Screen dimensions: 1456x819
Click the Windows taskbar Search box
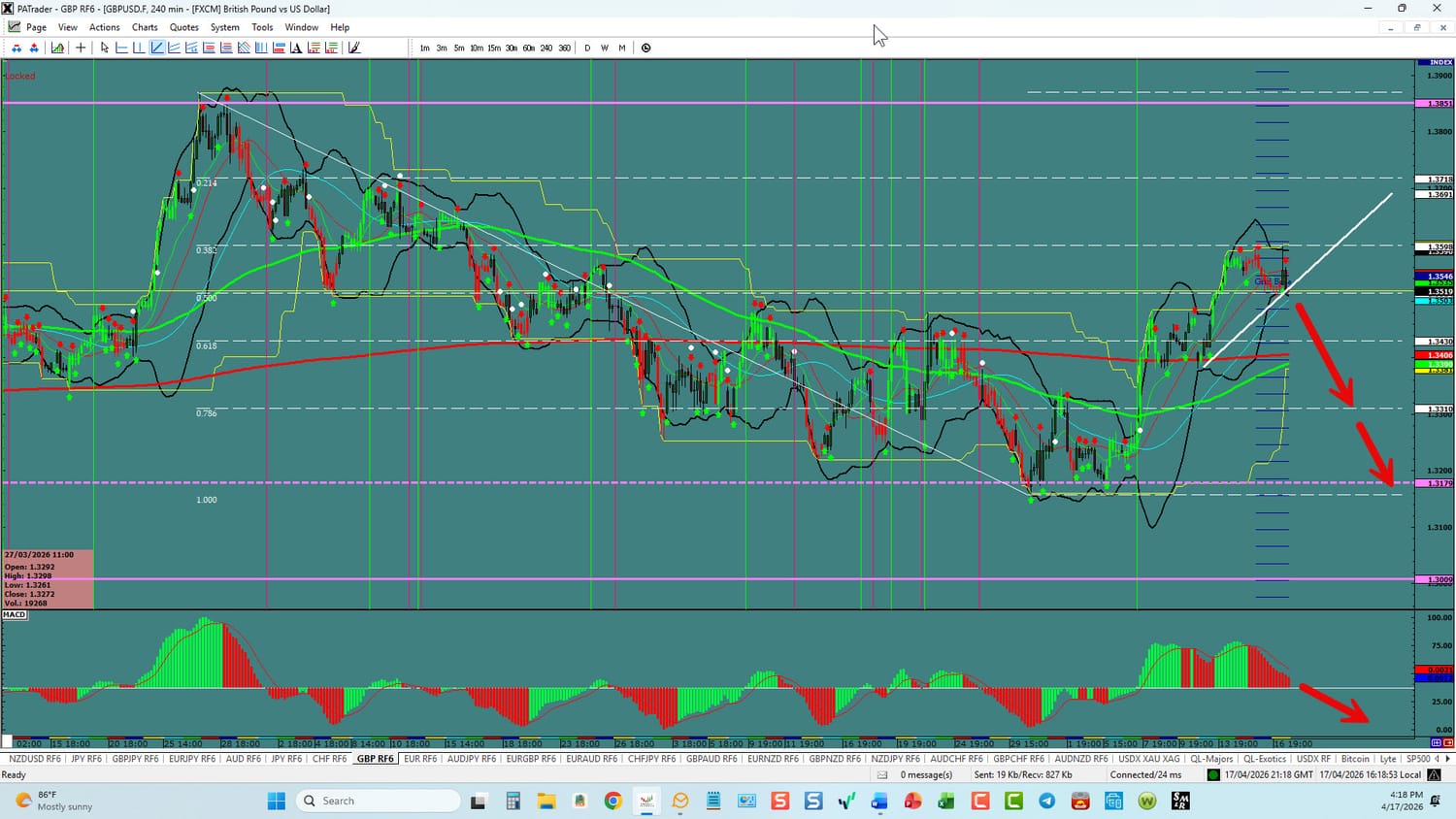379,801
